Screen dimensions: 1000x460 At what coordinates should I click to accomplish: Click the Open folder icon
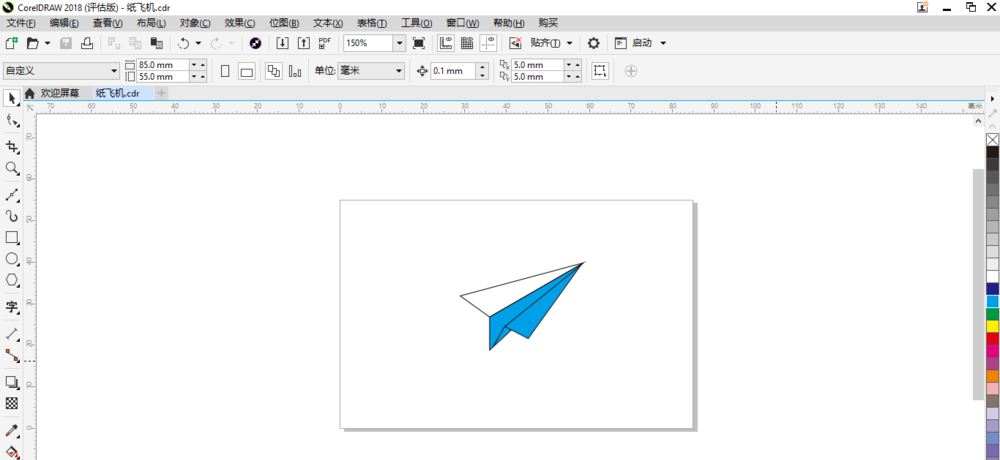point(32,43)
